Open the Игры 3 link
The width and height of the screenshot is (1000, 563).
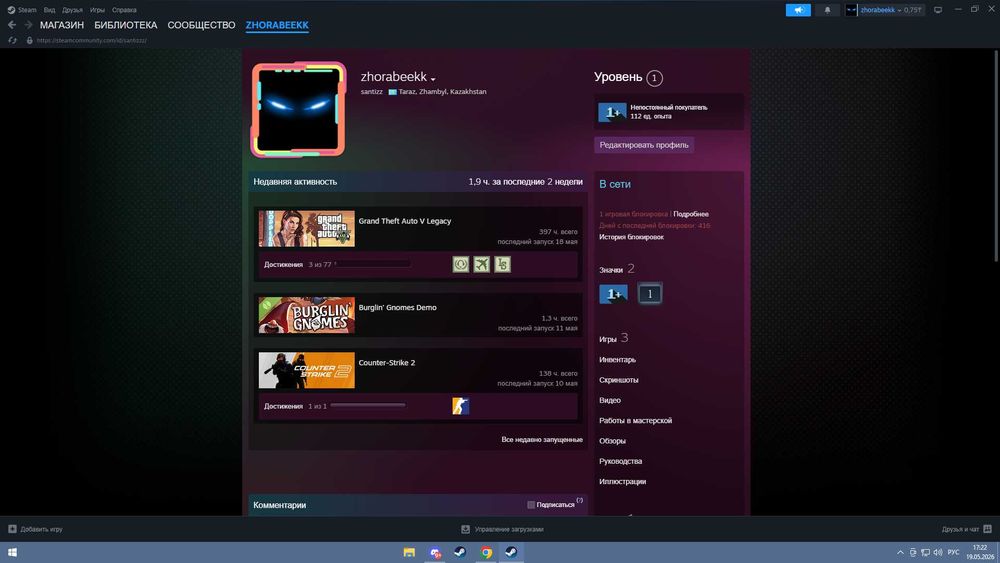[x=614, y=339]
